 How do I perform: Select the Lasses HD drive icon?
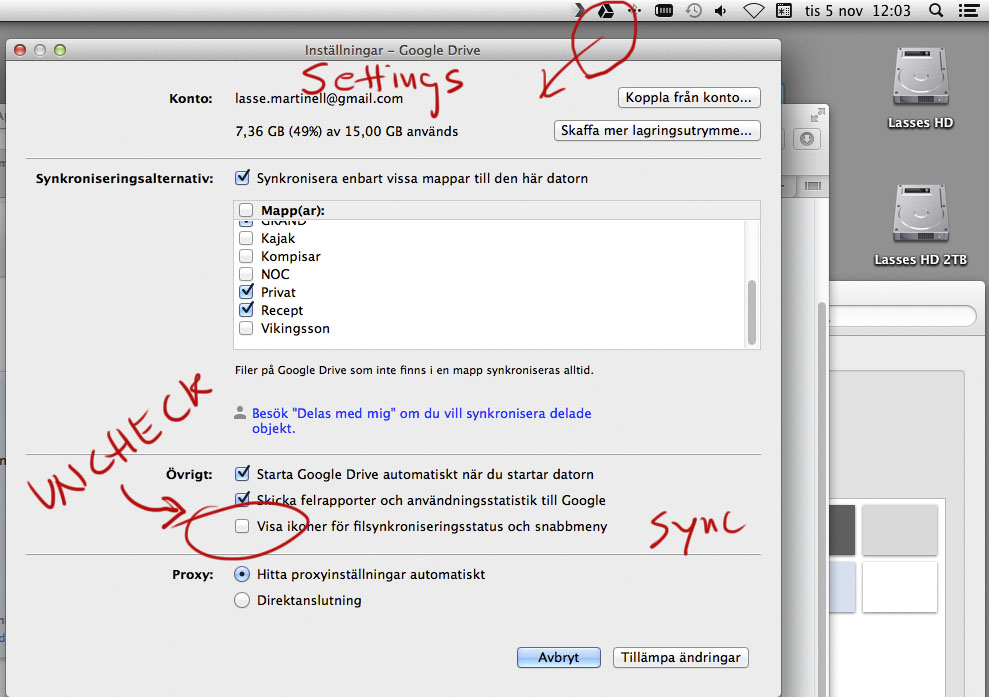coord(920,77)
